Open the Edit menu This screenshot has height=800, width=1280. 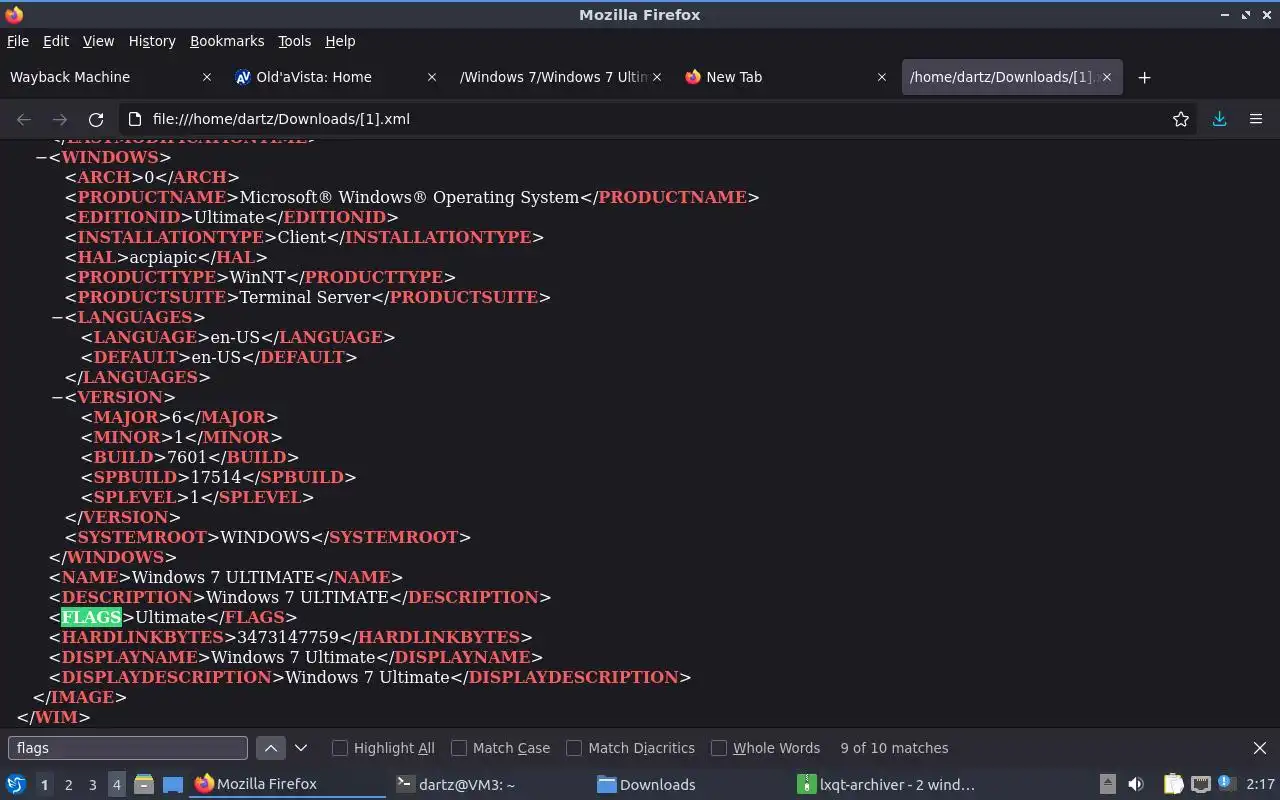coord(56,41)
